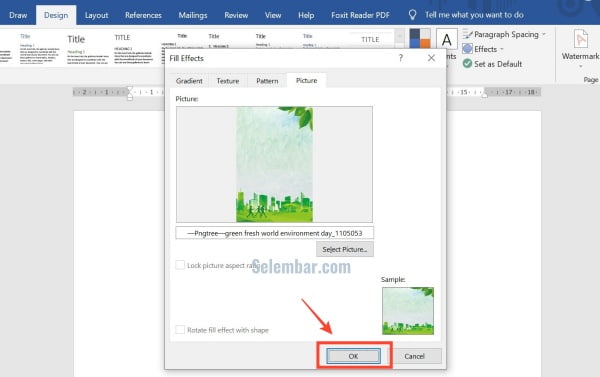The width and height of the screenshot is (600, 377).
Task: Switch to the Pattern tab
Action: (x=267, y=81)
